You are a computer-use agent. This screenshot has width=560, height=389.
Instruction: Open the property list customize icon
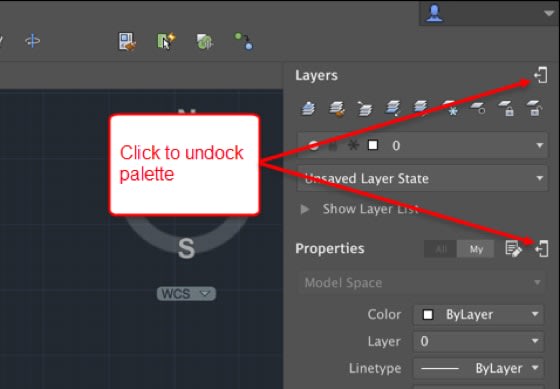(x=514, y=248)
